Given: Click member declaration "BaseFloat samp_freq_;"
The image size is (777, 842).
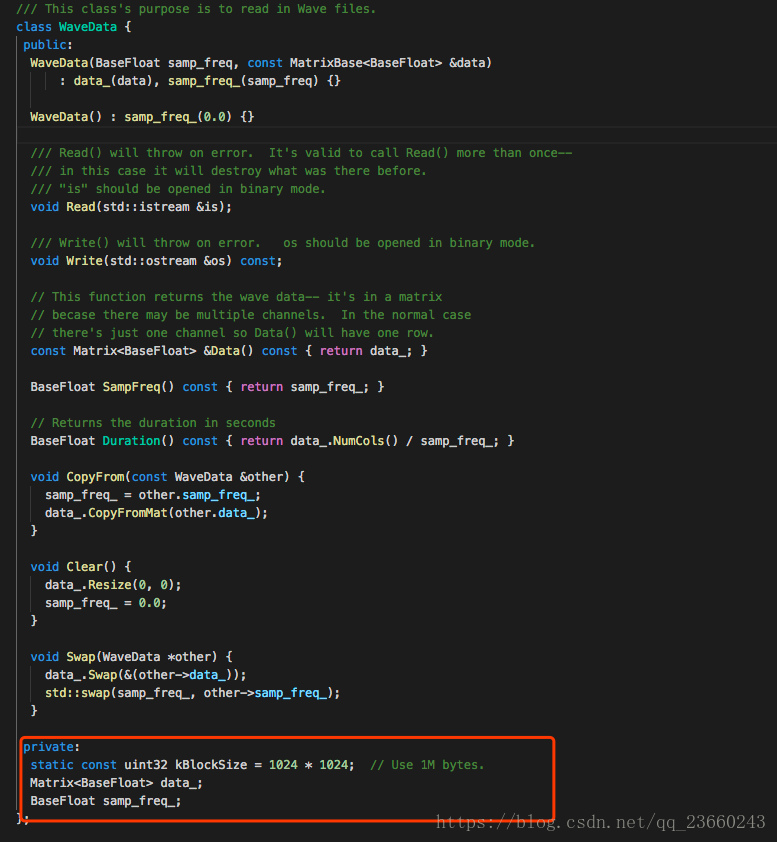Looking at the screenshot, I should [106, 801].
